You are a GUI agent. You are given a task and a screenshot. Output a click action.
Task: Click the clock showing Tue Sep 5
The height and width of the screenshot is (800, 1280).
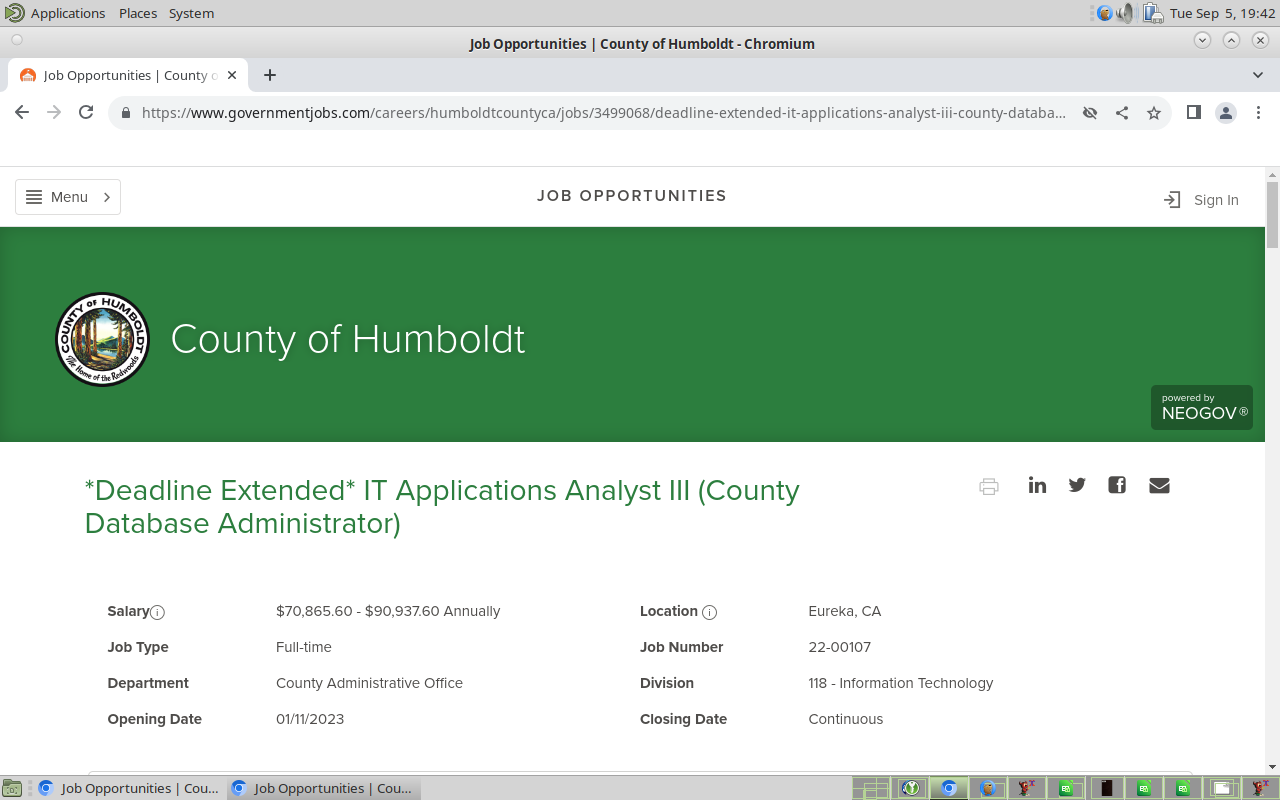click(x=1222, y=13)
